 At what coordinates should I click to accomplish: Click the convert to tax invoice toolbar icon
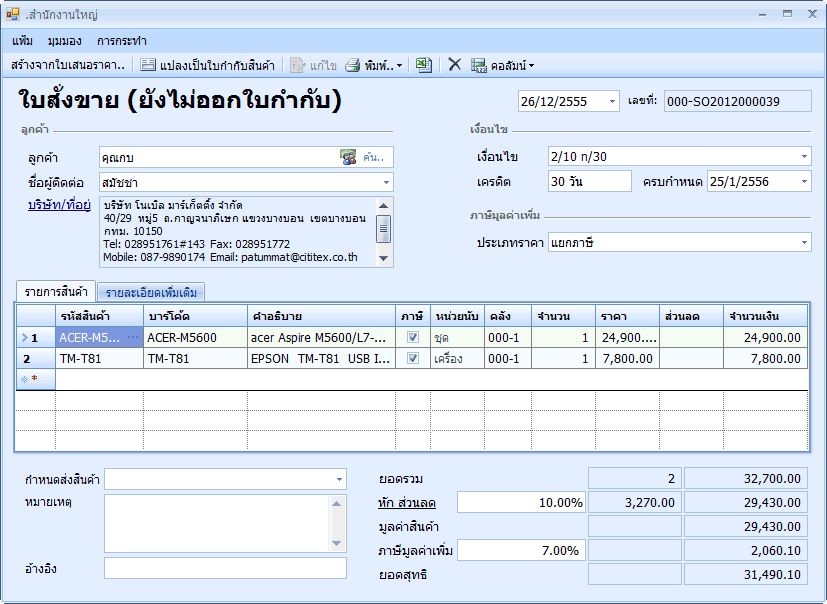tap(148, 65)
